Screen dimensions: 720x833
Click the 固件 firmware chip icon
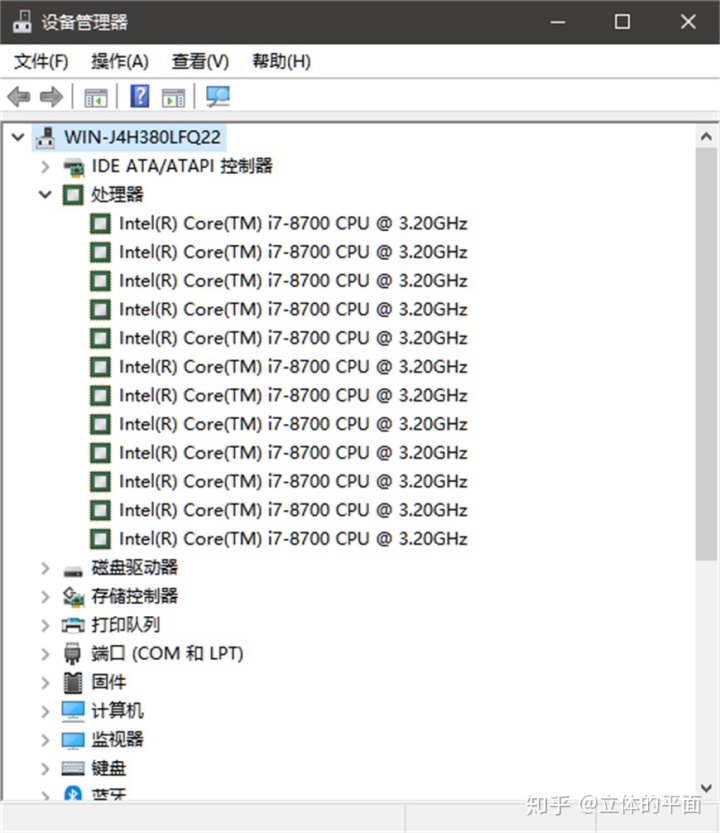click(x=73, y=683)
